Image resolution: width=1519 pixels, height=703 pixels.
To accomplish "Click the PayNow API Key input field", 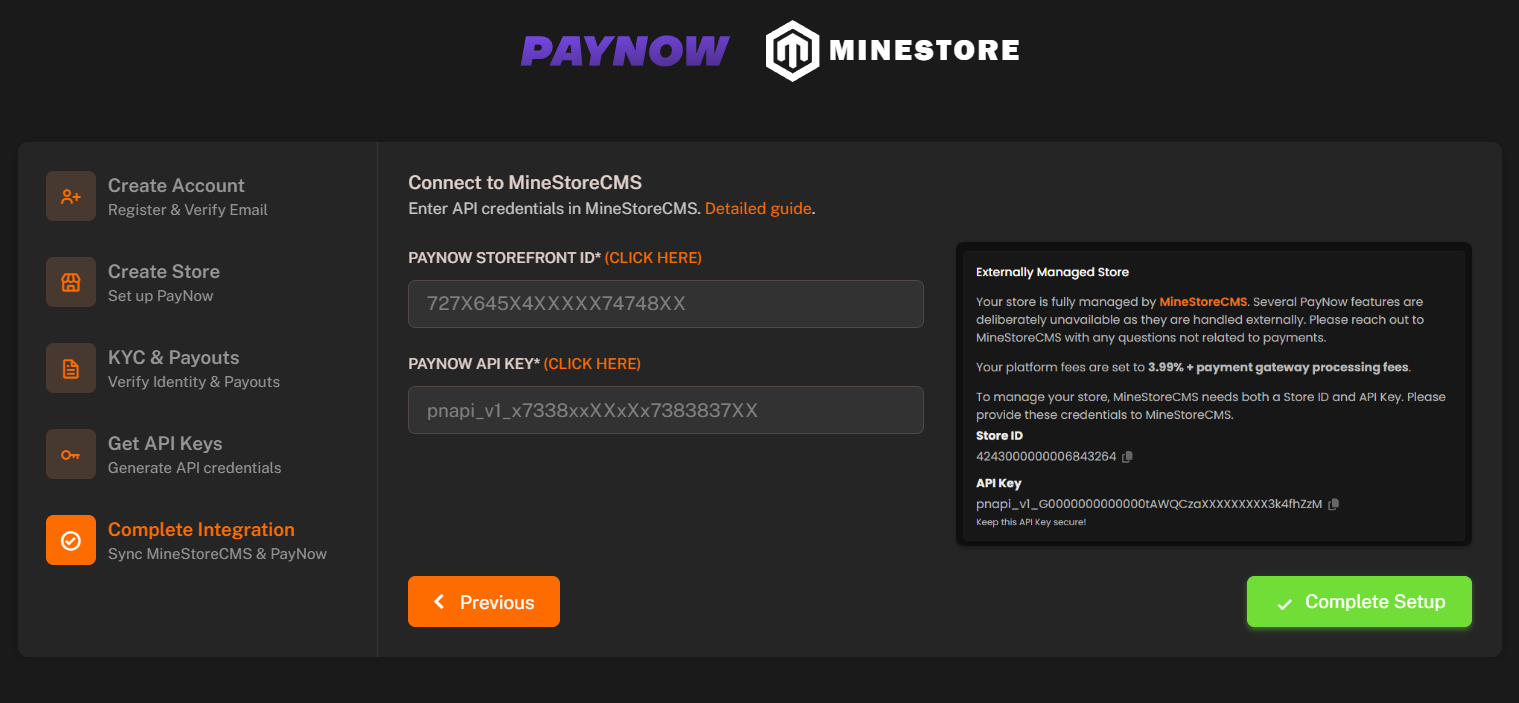I will click(665, 410).
